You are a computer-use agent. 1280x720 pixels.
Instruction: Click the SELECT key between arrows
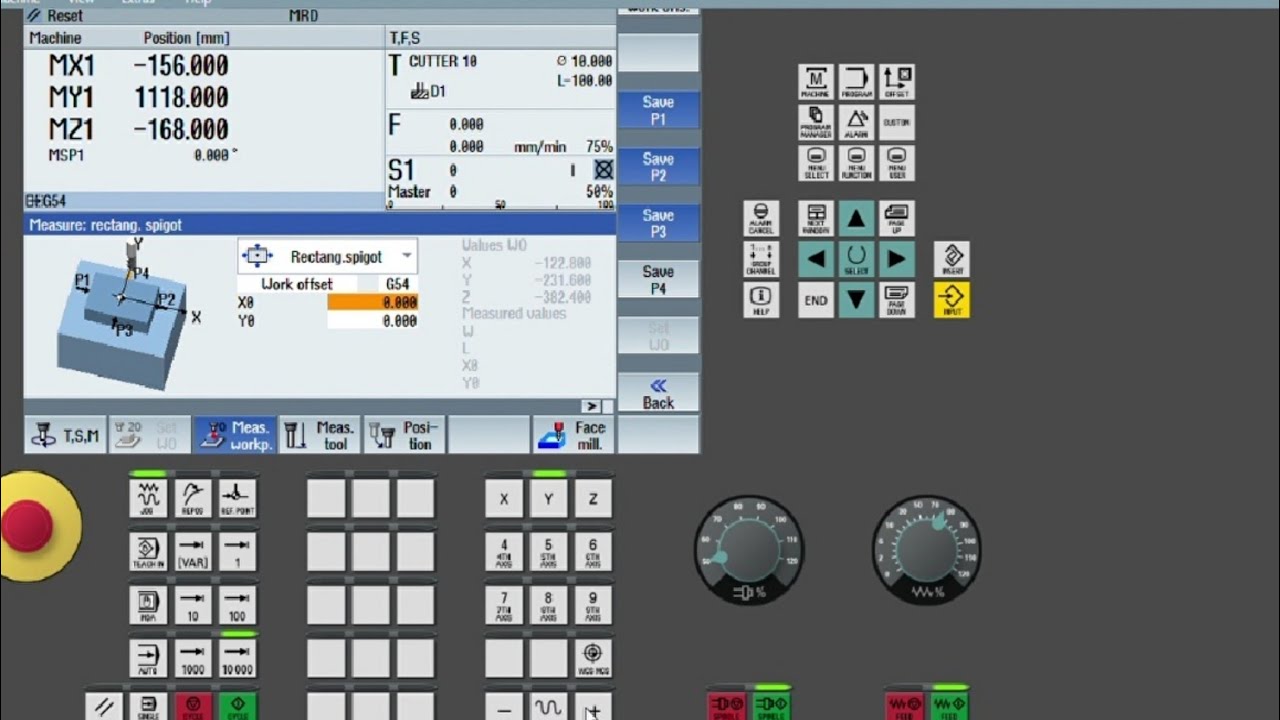(856, 259)
